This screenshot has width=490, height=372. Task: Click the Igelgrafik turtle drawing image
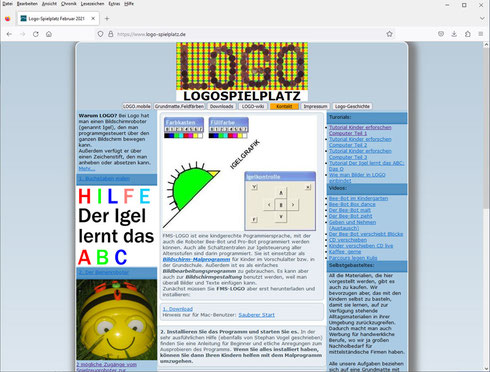[x=240, y=173]
